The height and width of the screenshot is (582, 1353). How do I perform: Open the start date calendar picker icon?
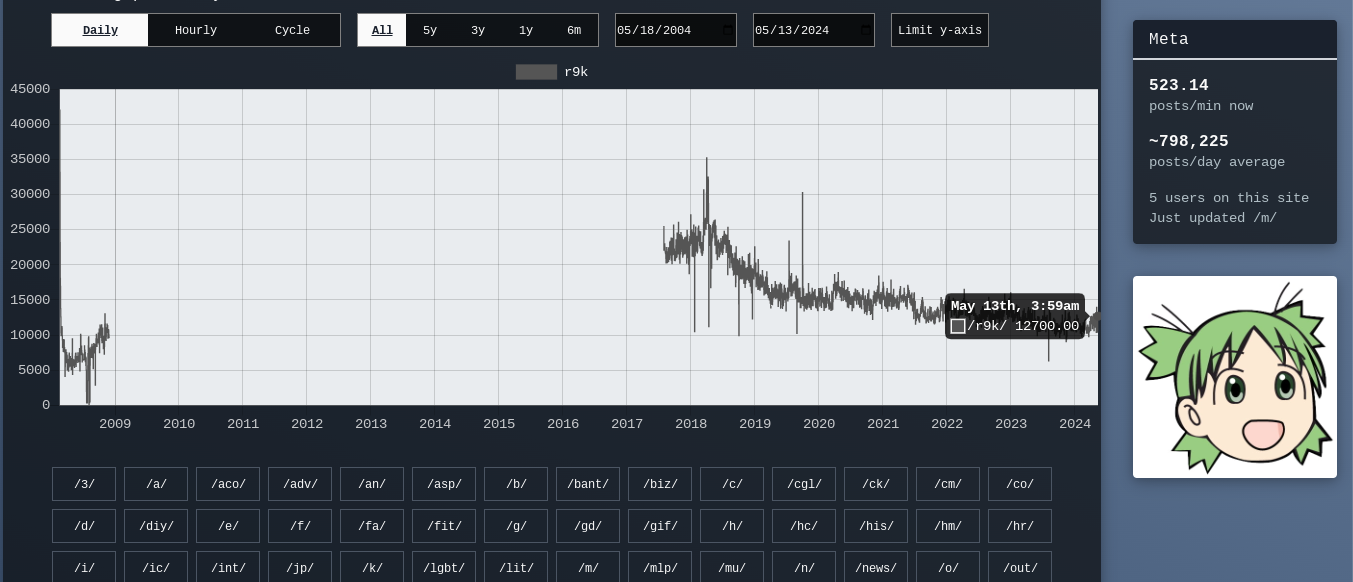pos(727,30)
